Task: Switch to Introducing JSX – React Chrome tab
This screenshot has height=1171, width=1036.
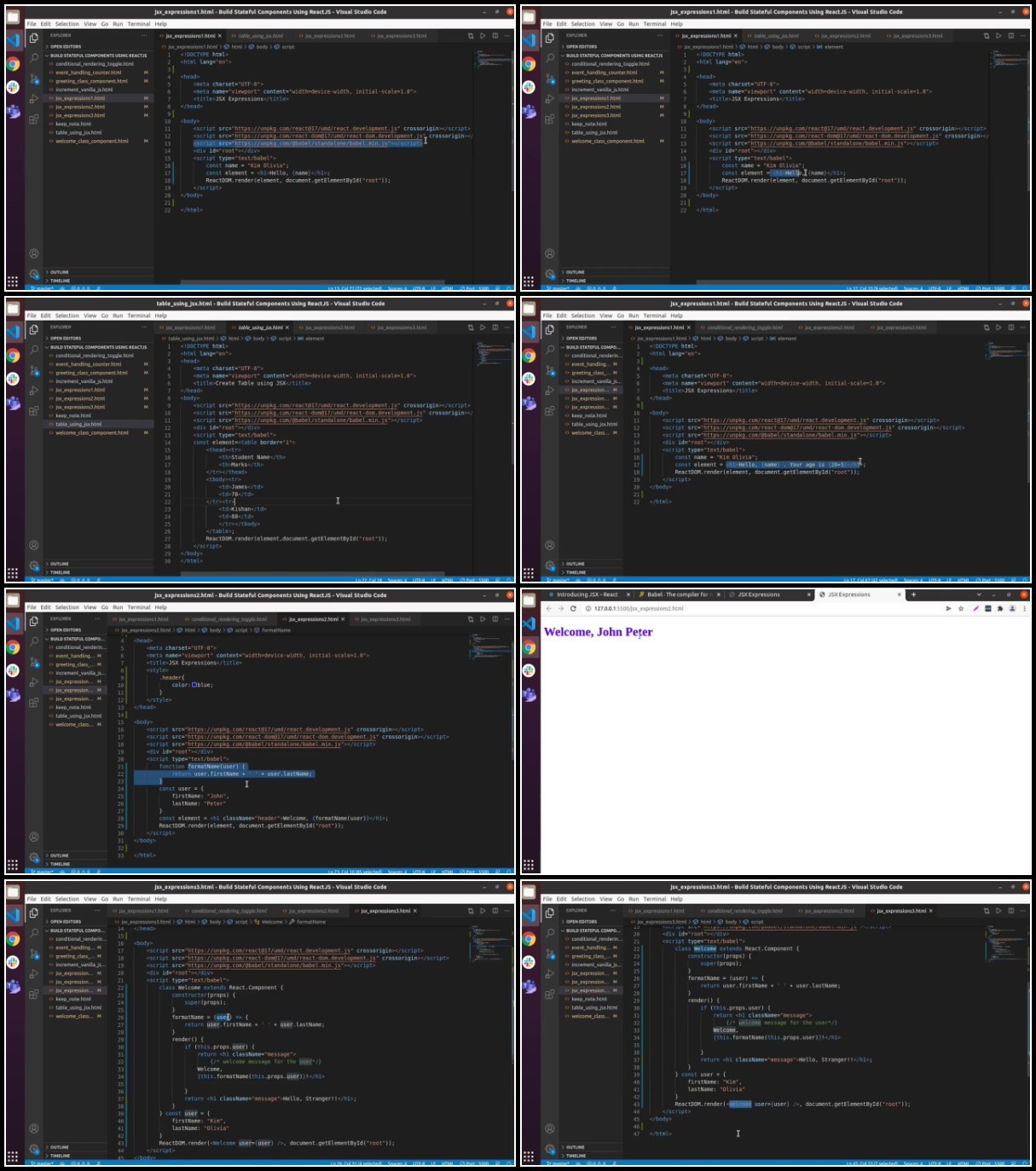Action: click(x=587, y=594)
